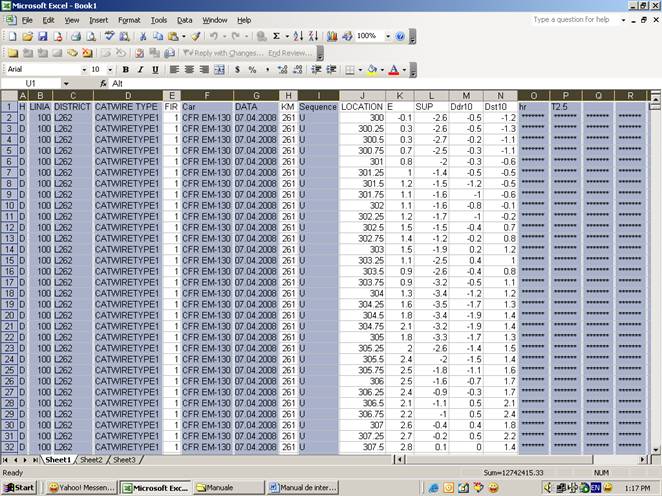
Task: Open the 100% zoom dropdown
Action: point(386,36)
